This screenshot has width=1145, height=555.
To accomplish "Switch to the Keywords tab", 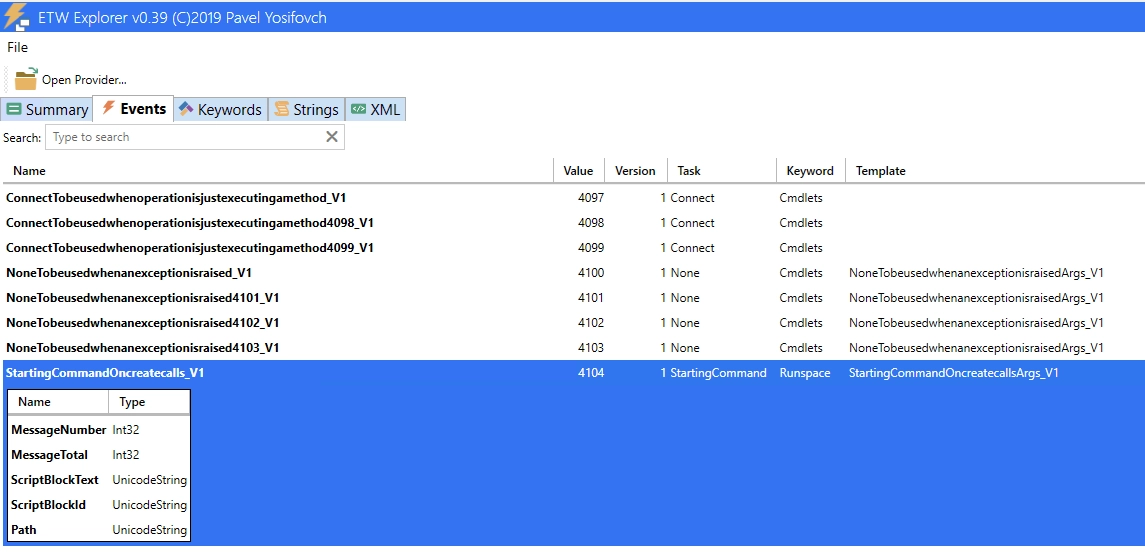I will point(220,110).
